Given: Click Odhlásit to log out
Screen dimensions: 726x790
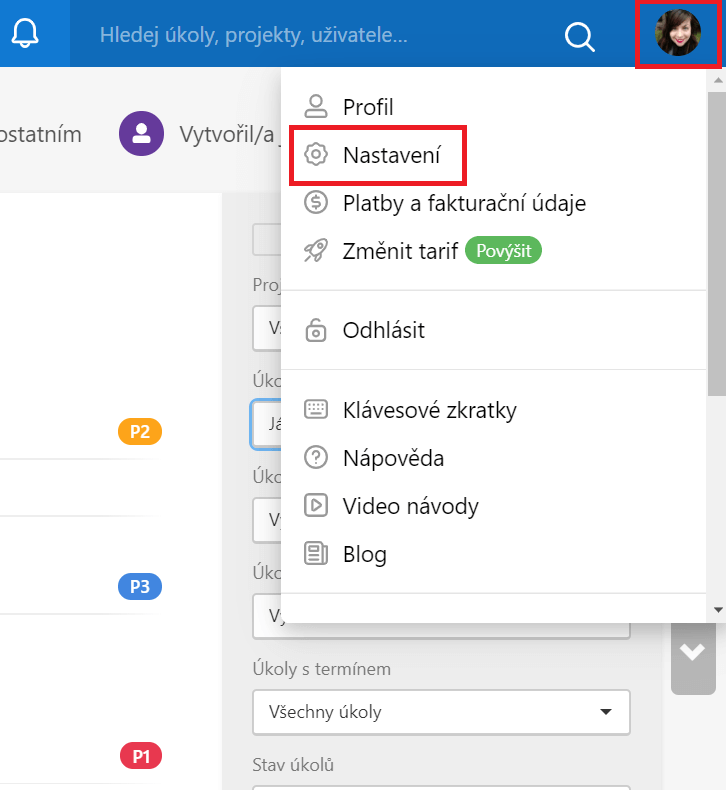Looking at the screenshot, I should [383, 330].
